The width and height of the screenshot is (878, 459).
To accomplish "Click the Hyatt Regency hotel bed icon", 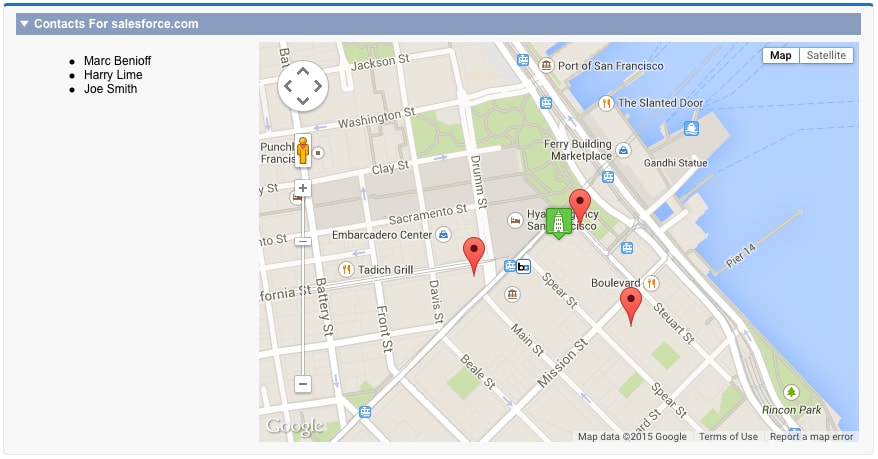I will pyautogui.click(x=515, y=220).
